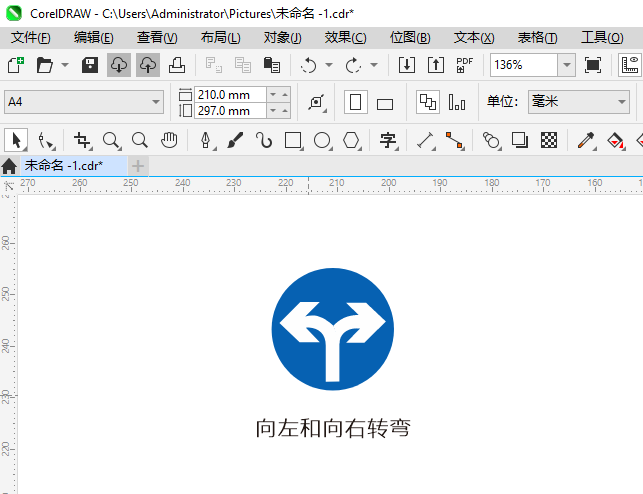
Task: Open the Undo history dropdown arrow
Action: point(329,65)
